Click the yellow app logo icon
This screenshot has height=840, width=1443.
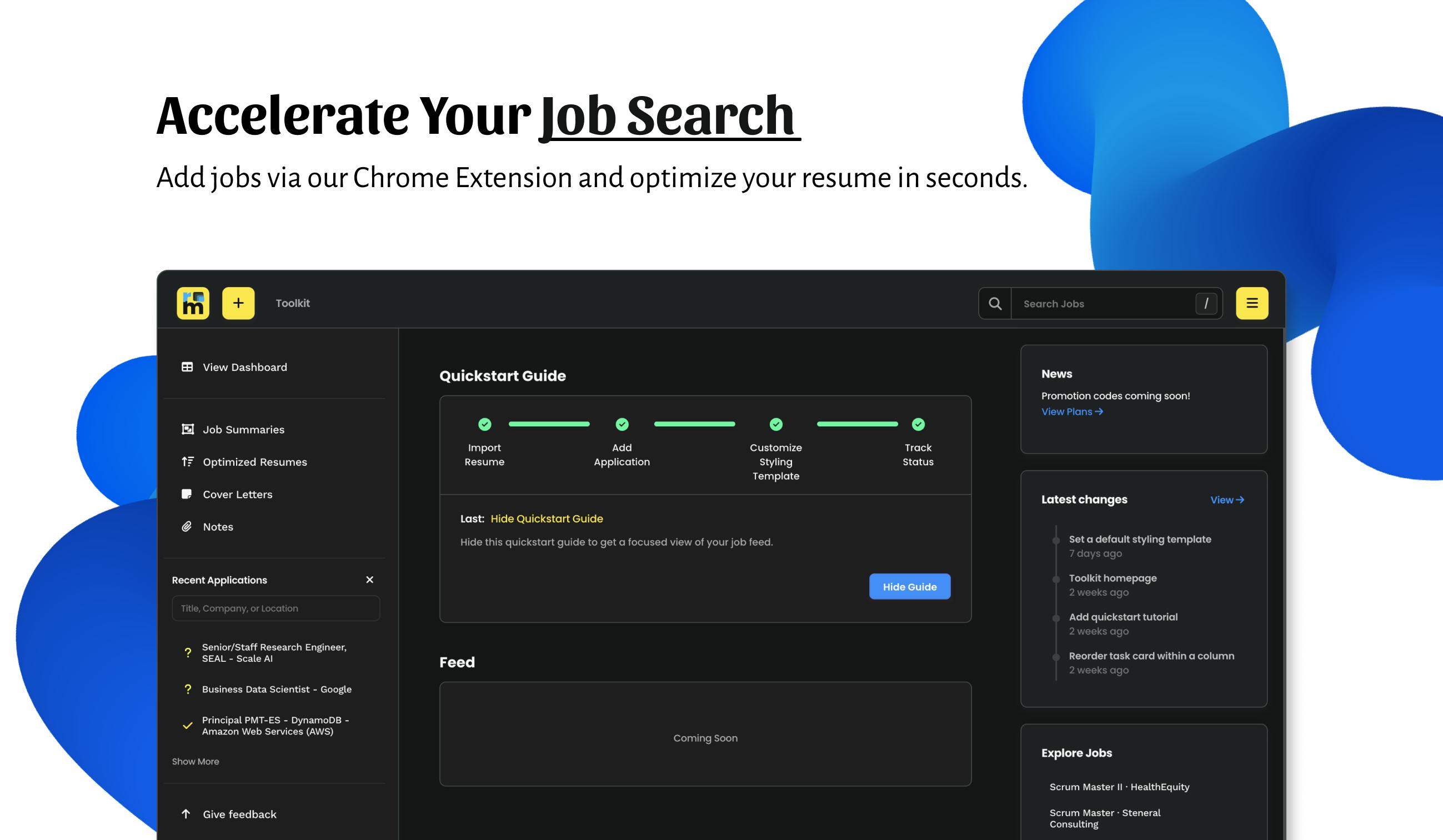click(x=193, y=303)
